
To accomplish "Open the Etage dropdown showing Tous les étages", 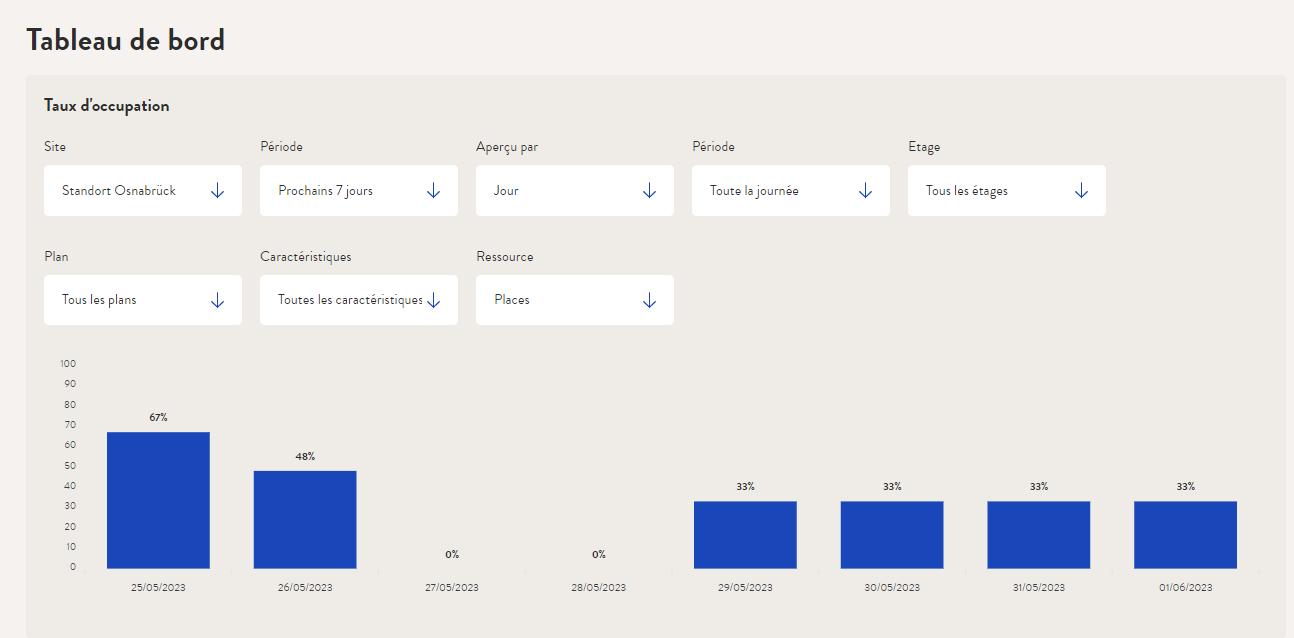I will point(1007,190).
